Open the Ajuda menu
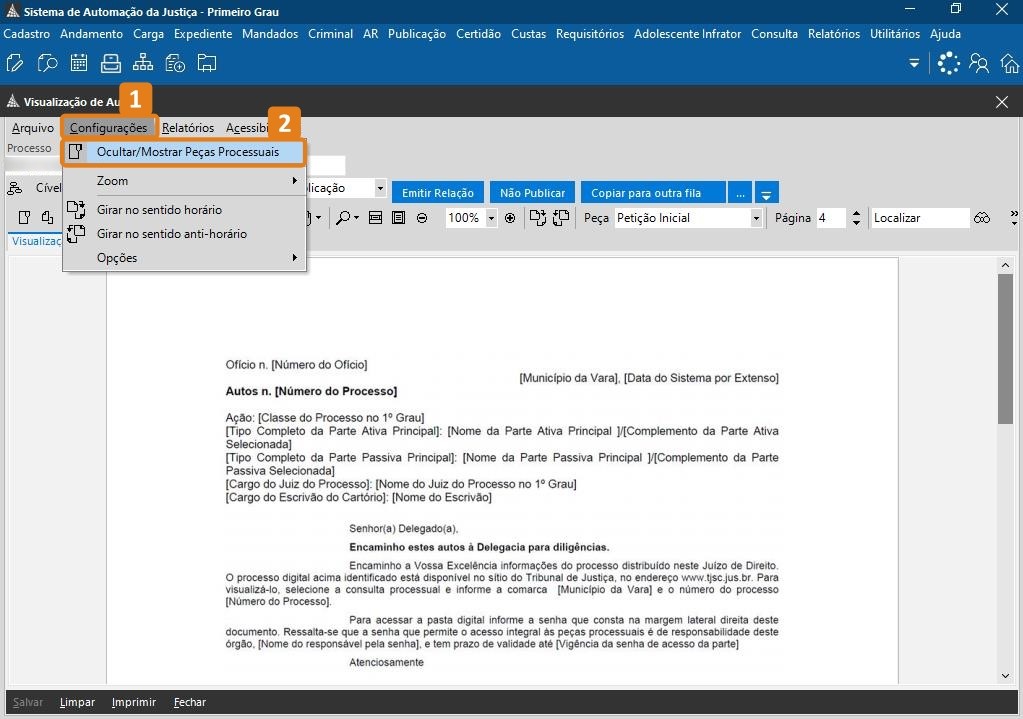 [945, 34]
